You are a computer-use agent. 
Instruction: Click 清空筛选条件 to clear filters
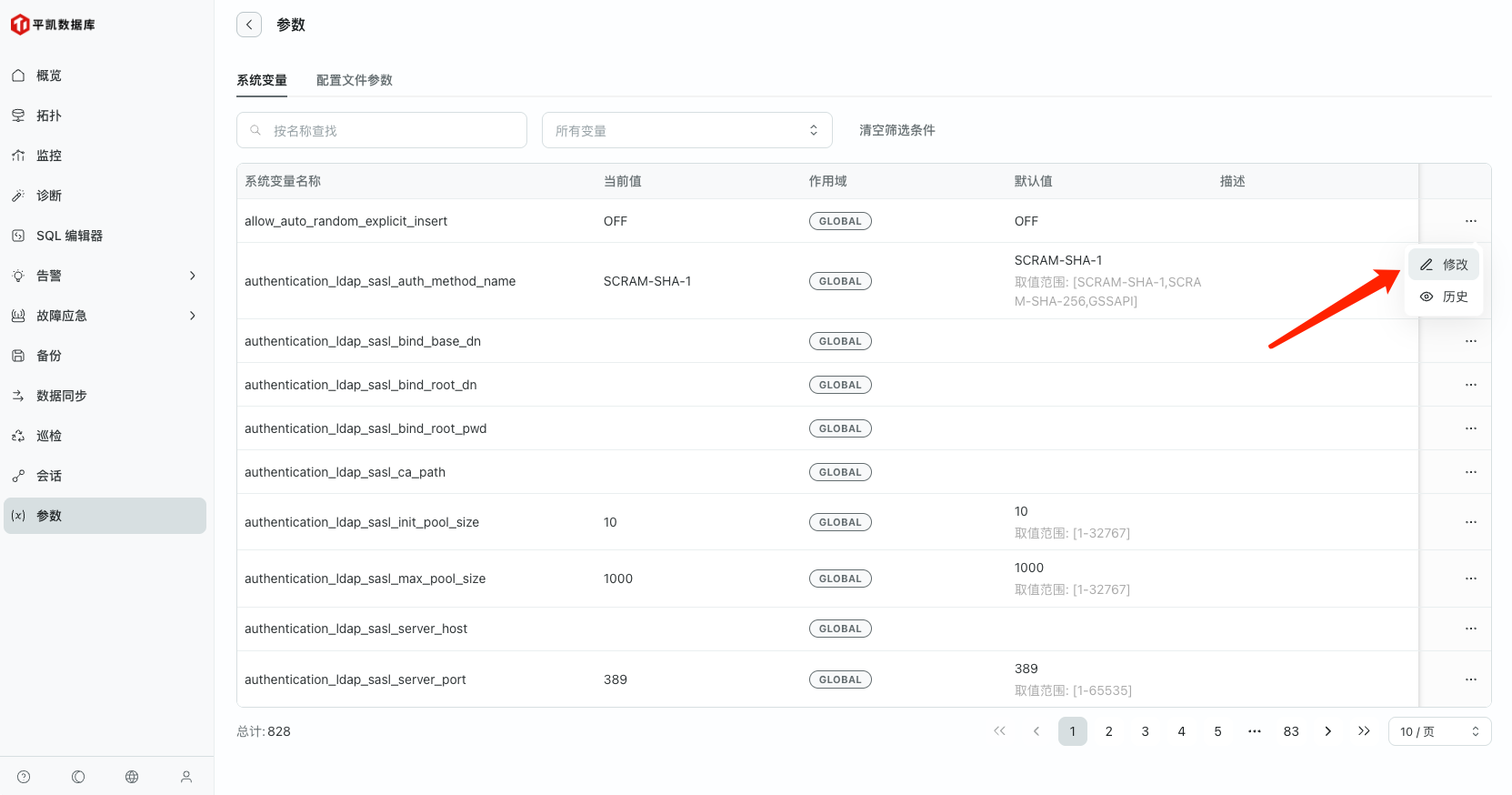(896, 130)
